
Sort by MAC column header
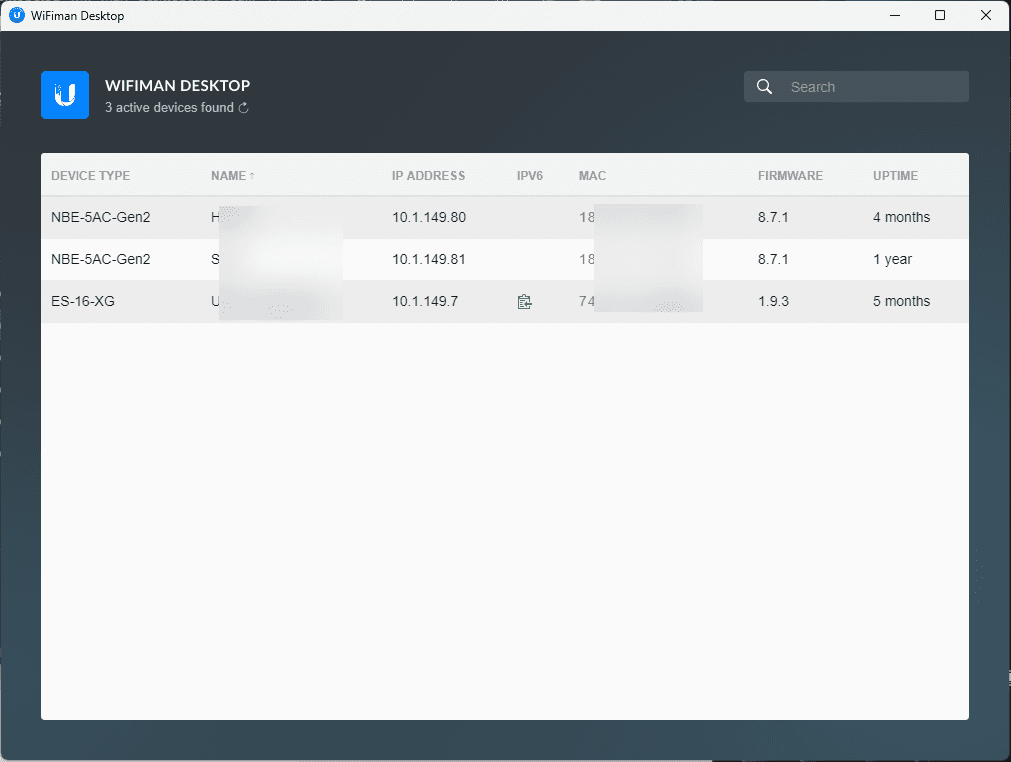[593, 176]
